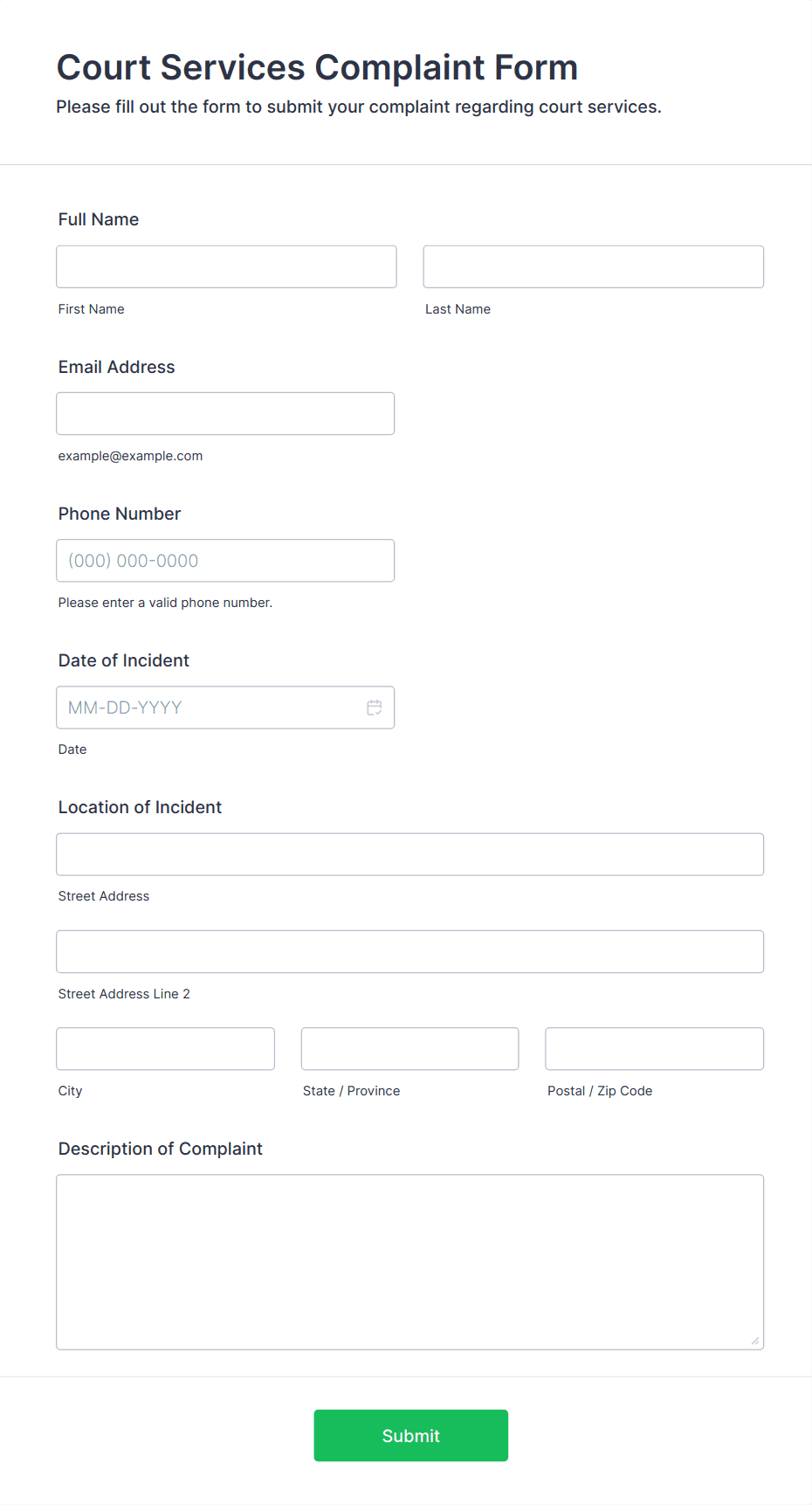Select the State / Province field
The width and height of the screenshot is (812, 1505).
pyautogui.click(x=410, y=1049)
